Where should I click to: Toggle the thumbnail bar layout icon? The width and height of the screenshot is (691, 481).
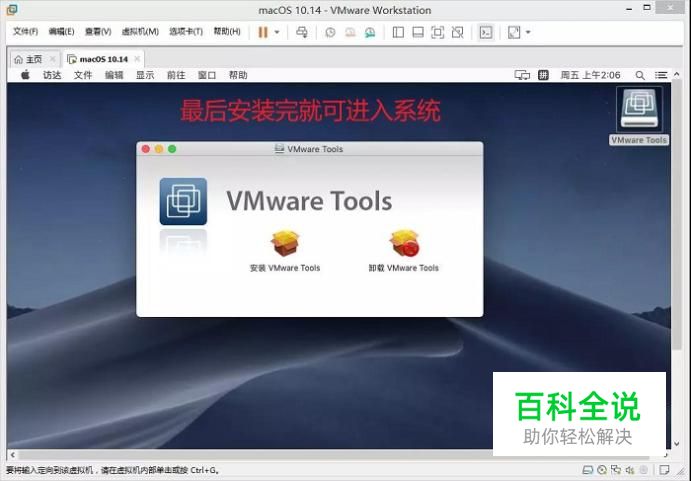[x=418, y=32]
